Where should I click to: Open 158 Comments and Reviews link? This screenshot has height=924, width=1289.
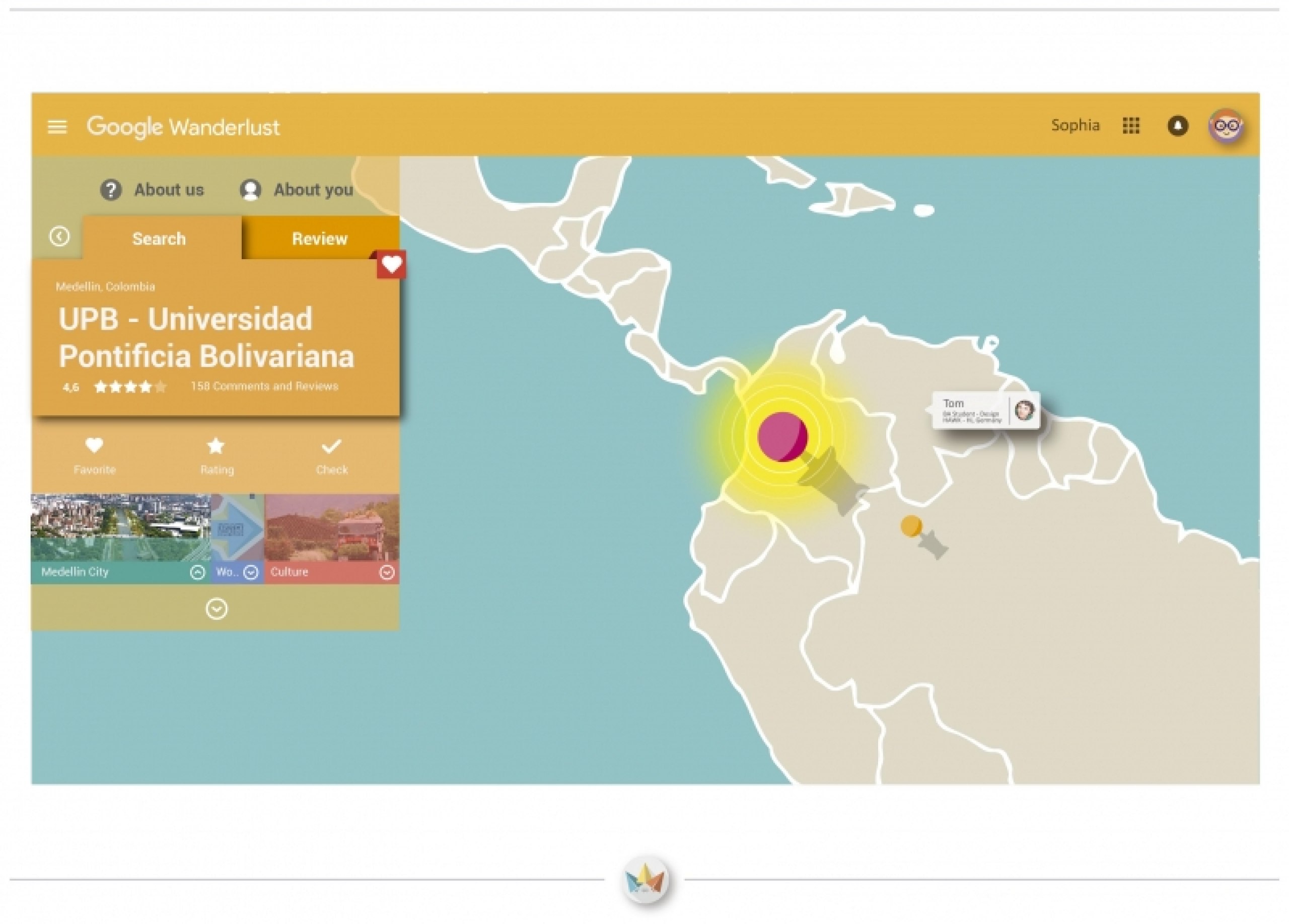tap(264, 386)
